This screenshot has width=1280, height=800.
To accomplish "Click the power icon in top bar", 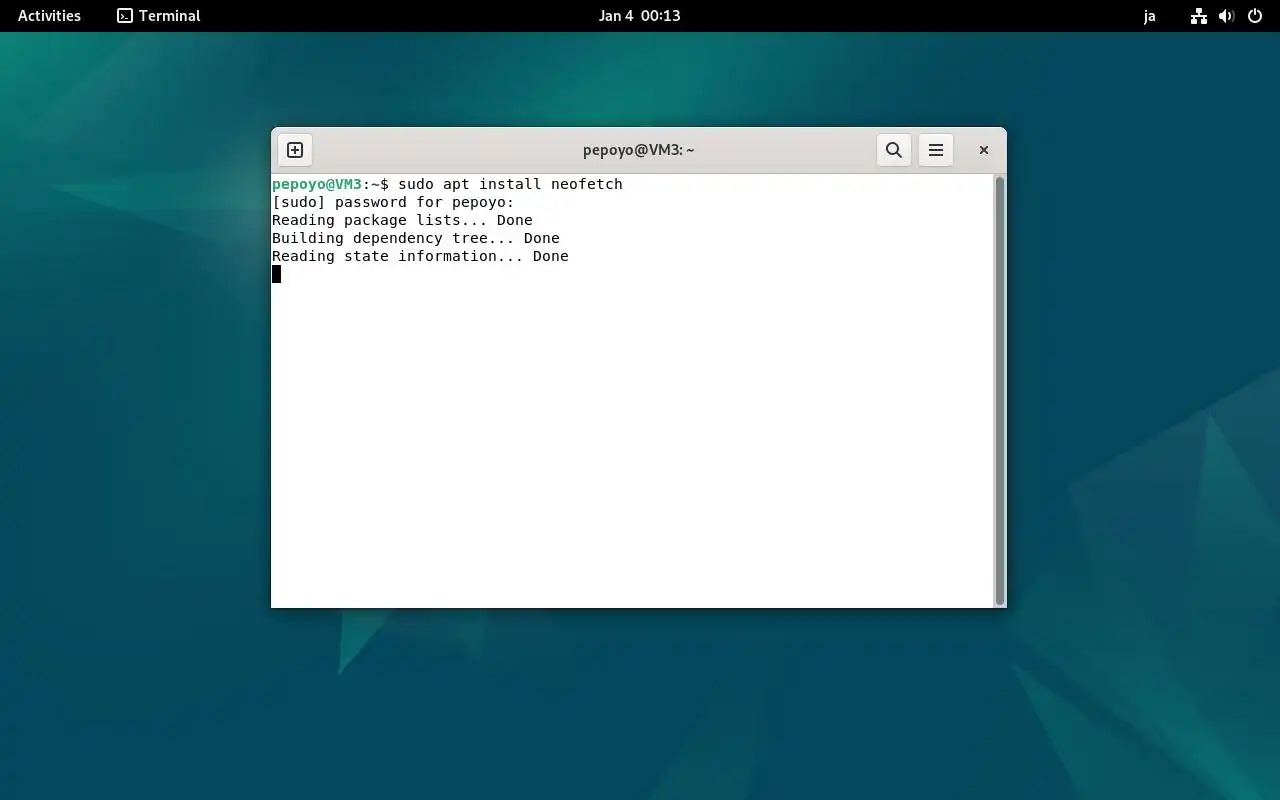I will click(1255, 16).
